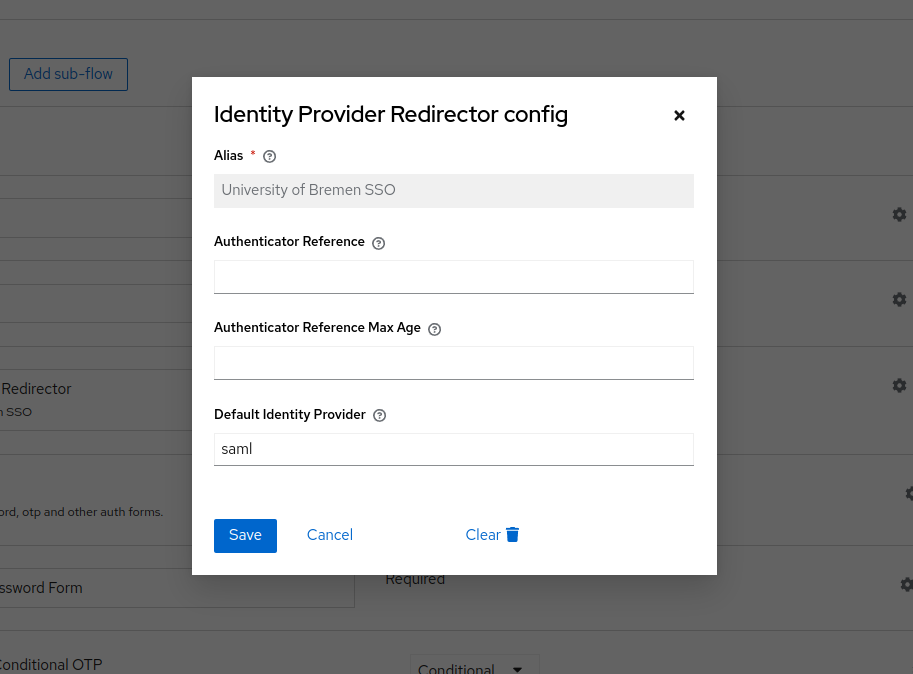The width and height of the screenshot is (913, 674).
Task: Open settings gear in the Redirector row
Action: coord(899,385)
